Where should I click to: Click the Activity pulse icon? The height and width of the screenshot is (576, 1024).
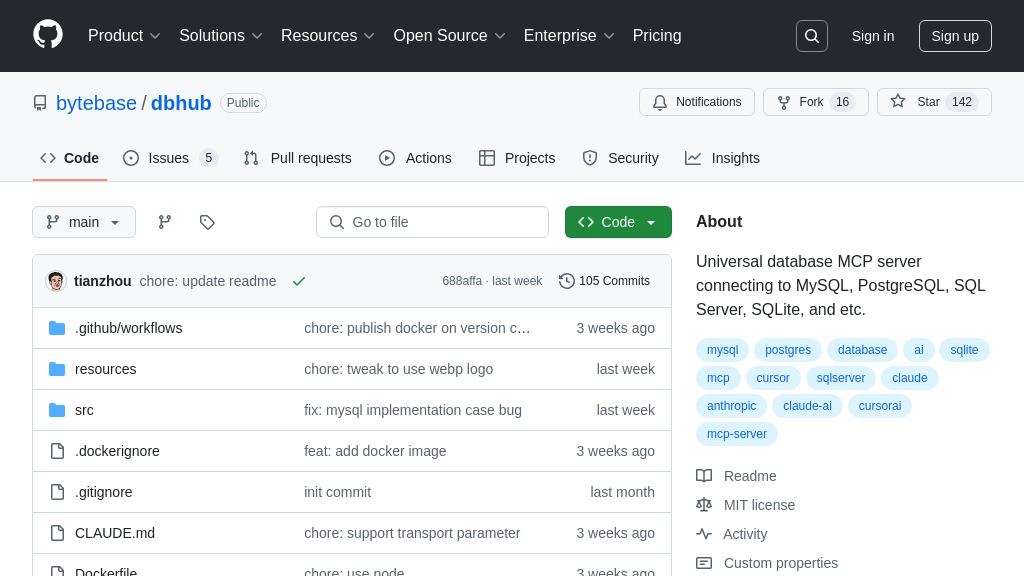(704, 534)
